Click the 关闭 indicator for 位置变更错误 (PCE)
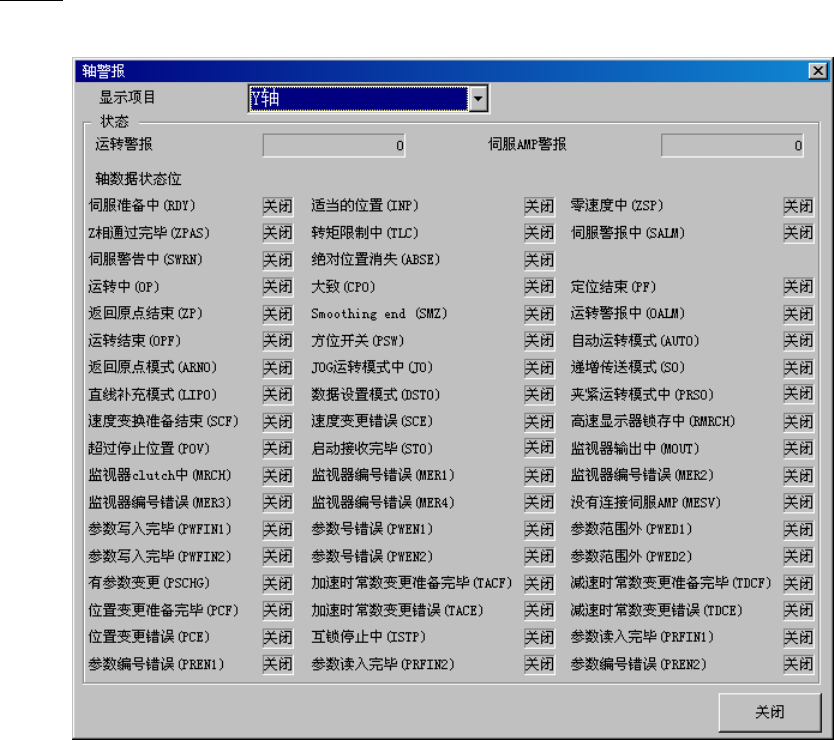834x740 pixels. pyautogui.click(x=278, y=638)
